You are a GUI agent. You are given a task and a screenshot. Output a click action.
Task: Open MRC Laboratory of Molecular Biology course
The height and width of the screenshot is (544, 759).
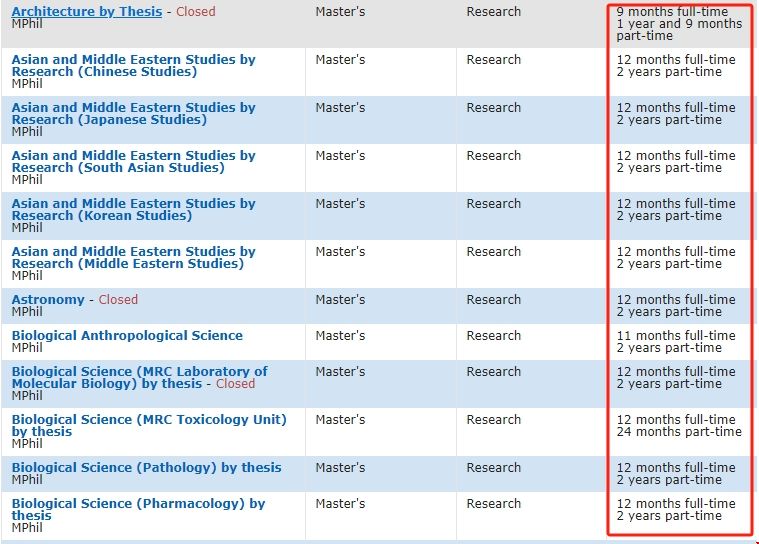(139, 378)
